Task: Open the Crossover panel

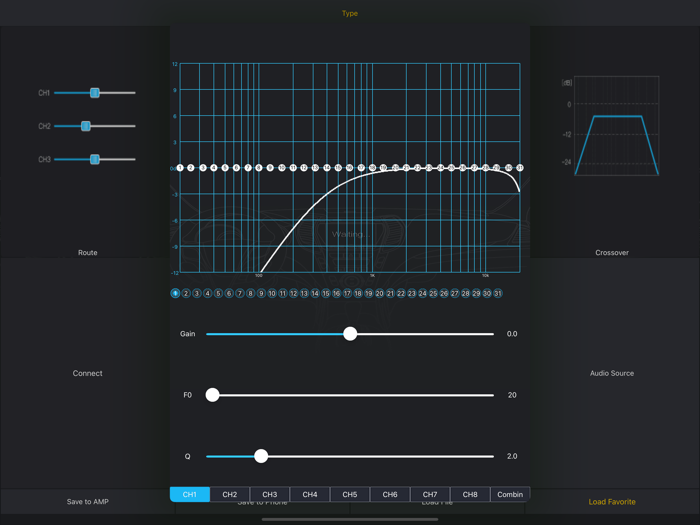Action: [x=612, y=253]
